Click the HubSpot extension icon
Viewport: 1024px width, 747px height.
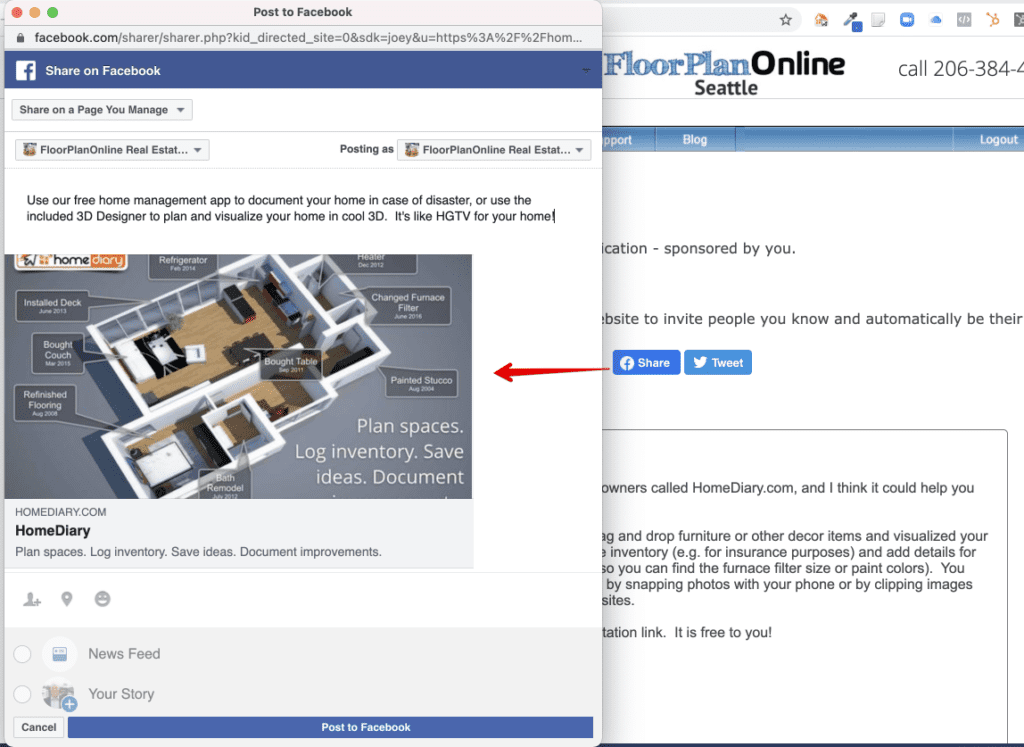[x=993, y=19]
